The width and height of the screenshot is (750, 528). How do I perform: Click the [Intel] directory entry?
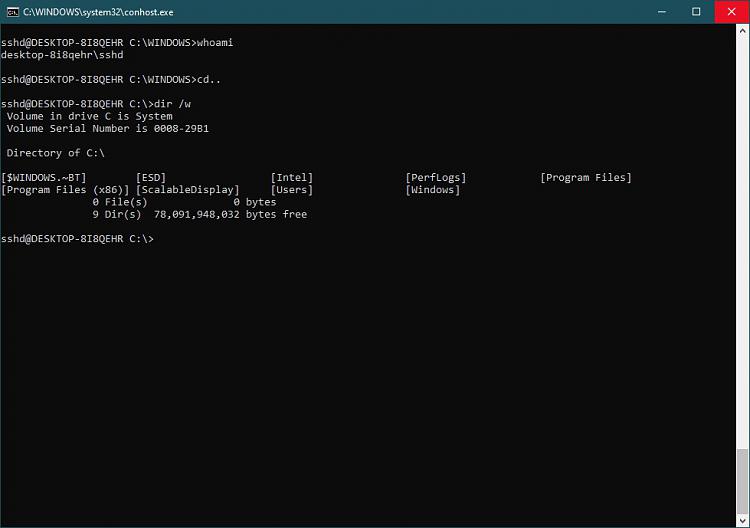[x=291, y=178]
